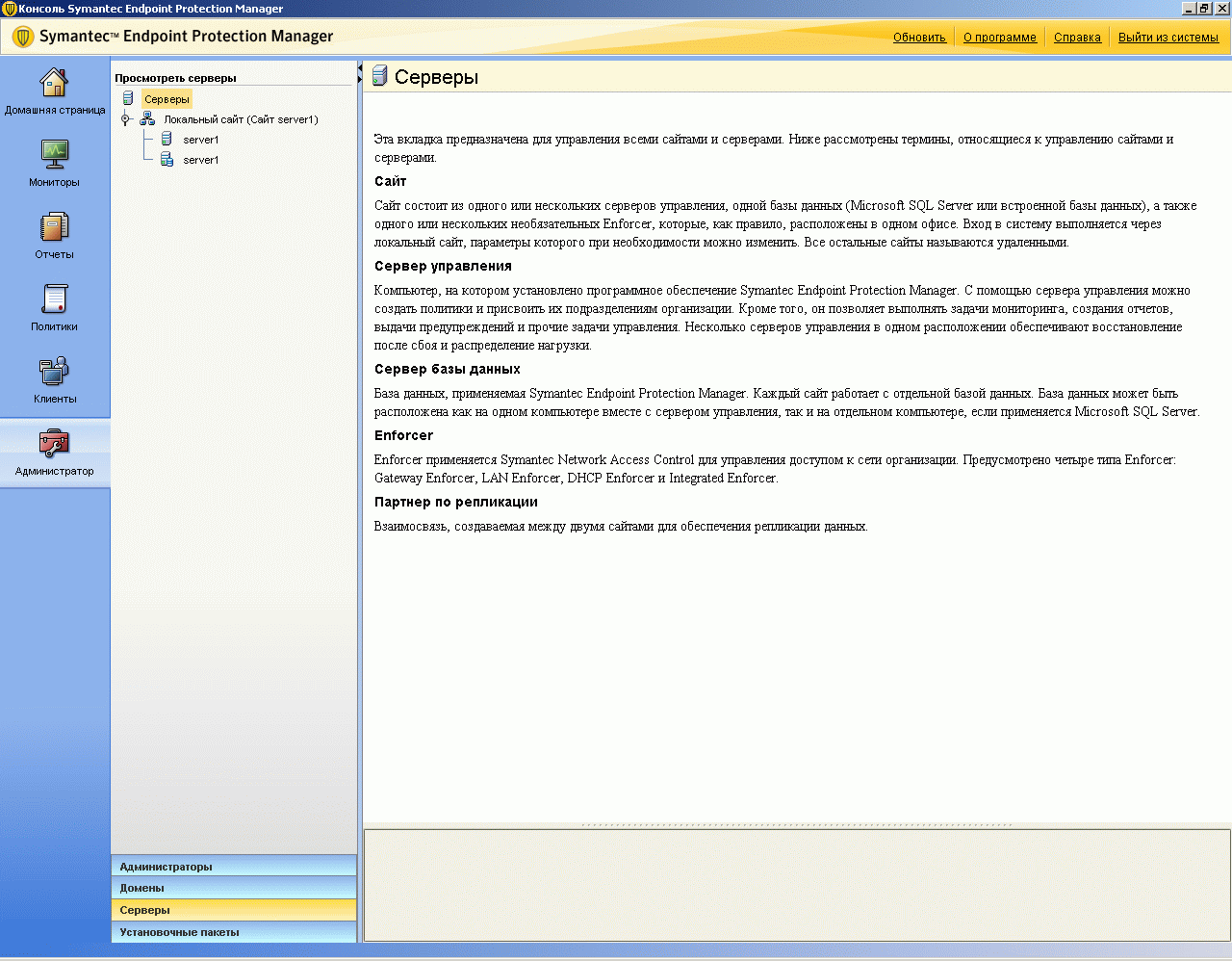This screenshot has width=1232, height=961.
Task: Click the Серверы root node icon in tree
Action: (x=128, y=99)
